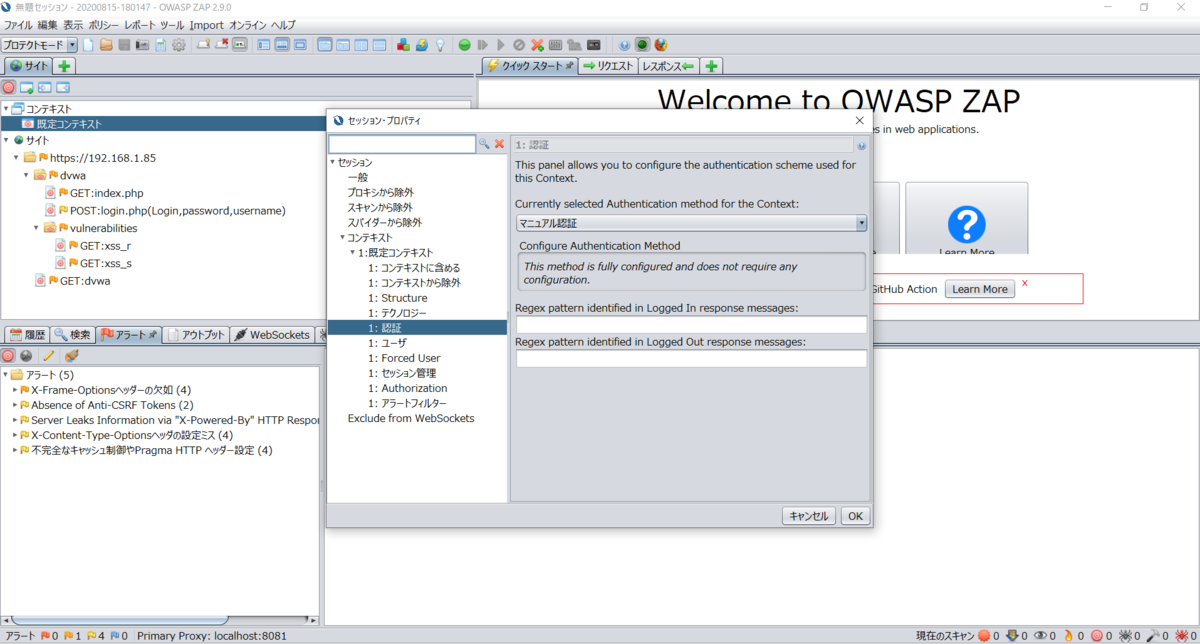Click the Snapshot Session camera icon

(142, 45)
